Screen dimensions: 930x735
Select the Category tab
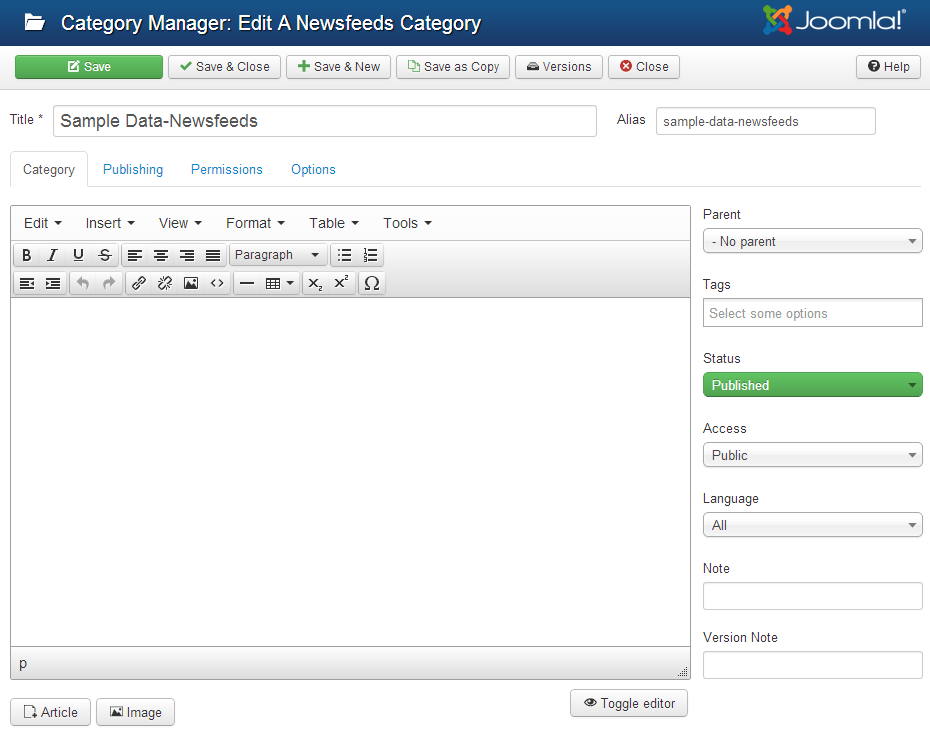click(49, 170)
